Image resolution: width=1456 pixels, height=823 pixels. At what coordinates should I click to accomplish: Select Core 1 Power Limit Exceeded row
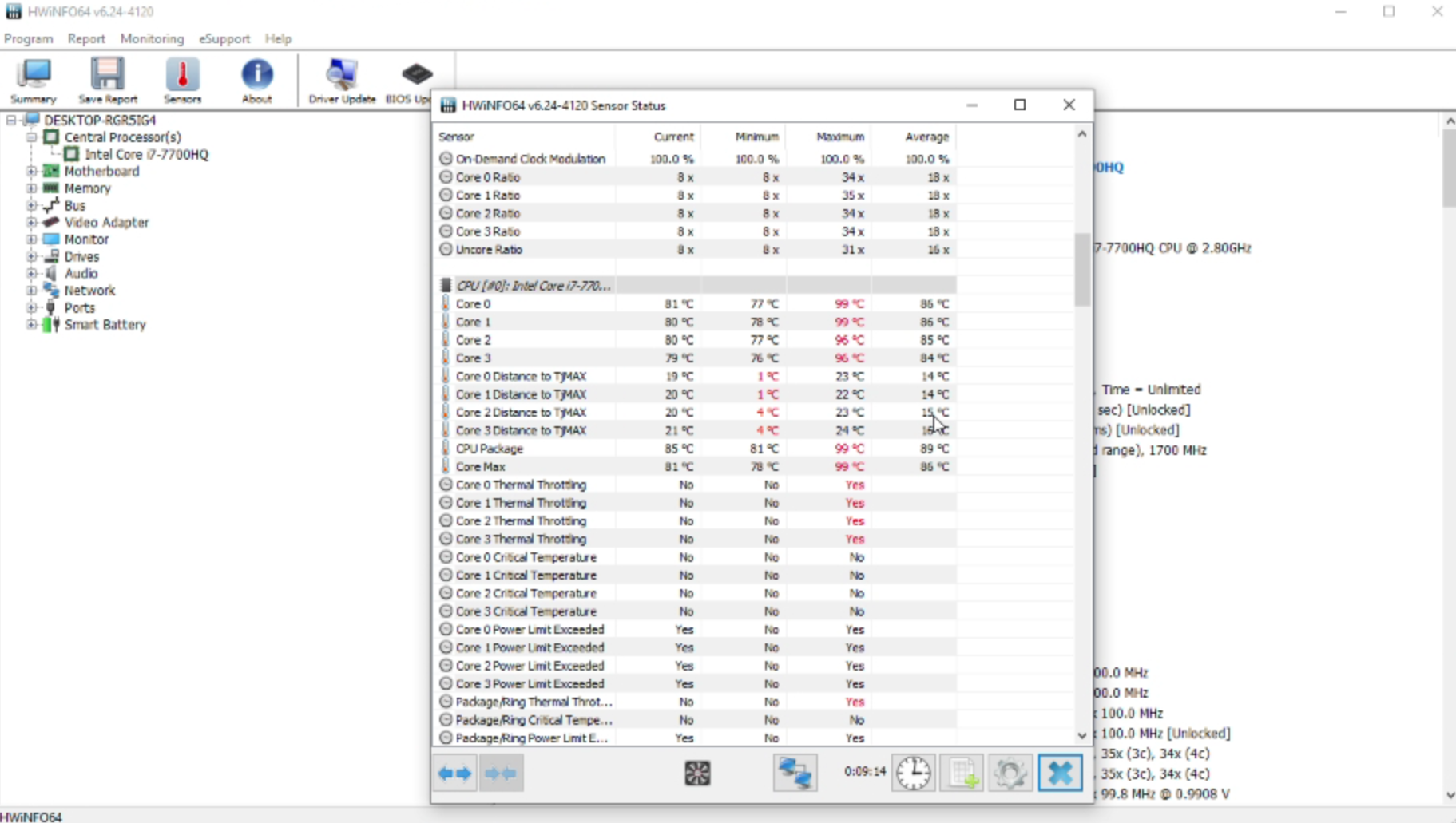[696, 647]
